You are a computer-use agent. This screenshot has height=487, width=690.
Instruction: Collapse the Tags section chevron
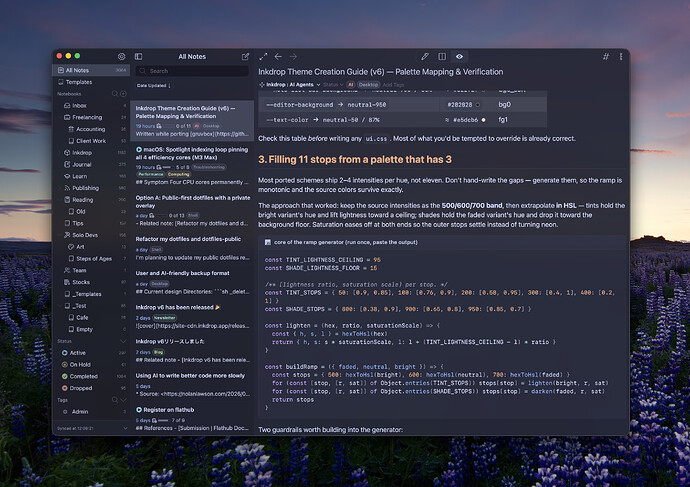click(123, 400)
